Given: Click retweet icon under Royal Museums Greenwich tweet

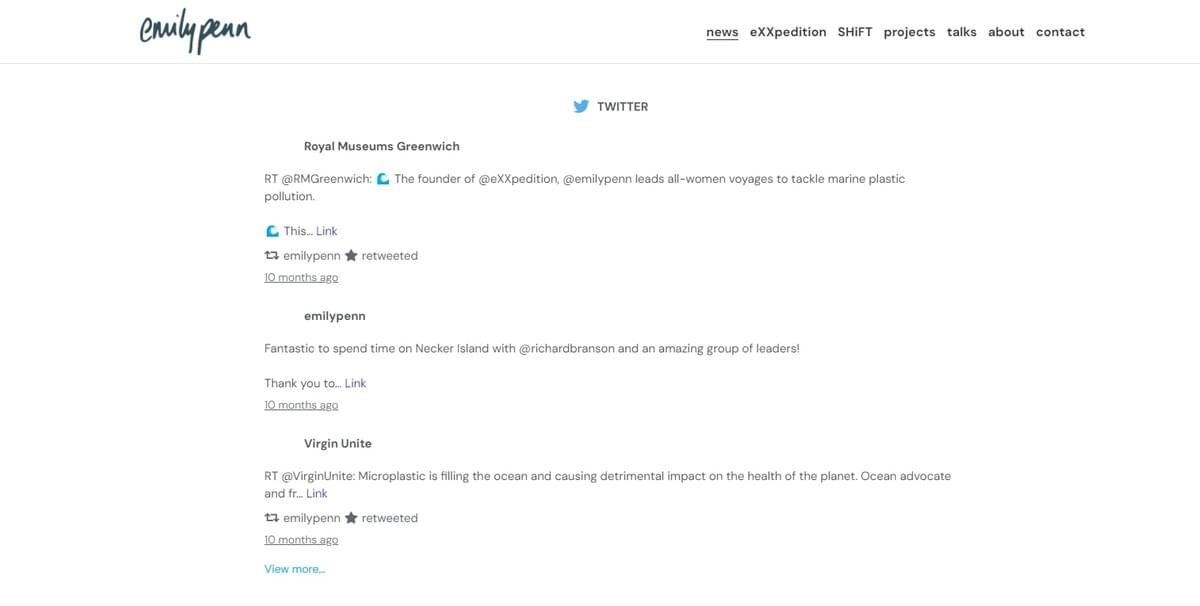Looking at the screenshot, I should (x=271, y=256).
